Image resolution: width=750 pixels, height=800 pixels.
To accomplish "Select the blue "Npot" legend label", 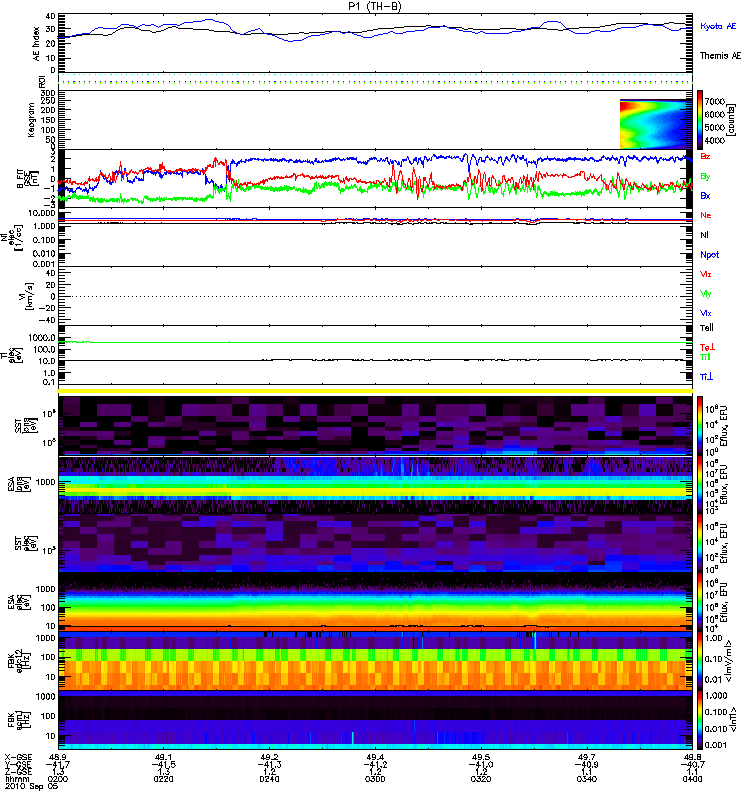I will (709, 255).
